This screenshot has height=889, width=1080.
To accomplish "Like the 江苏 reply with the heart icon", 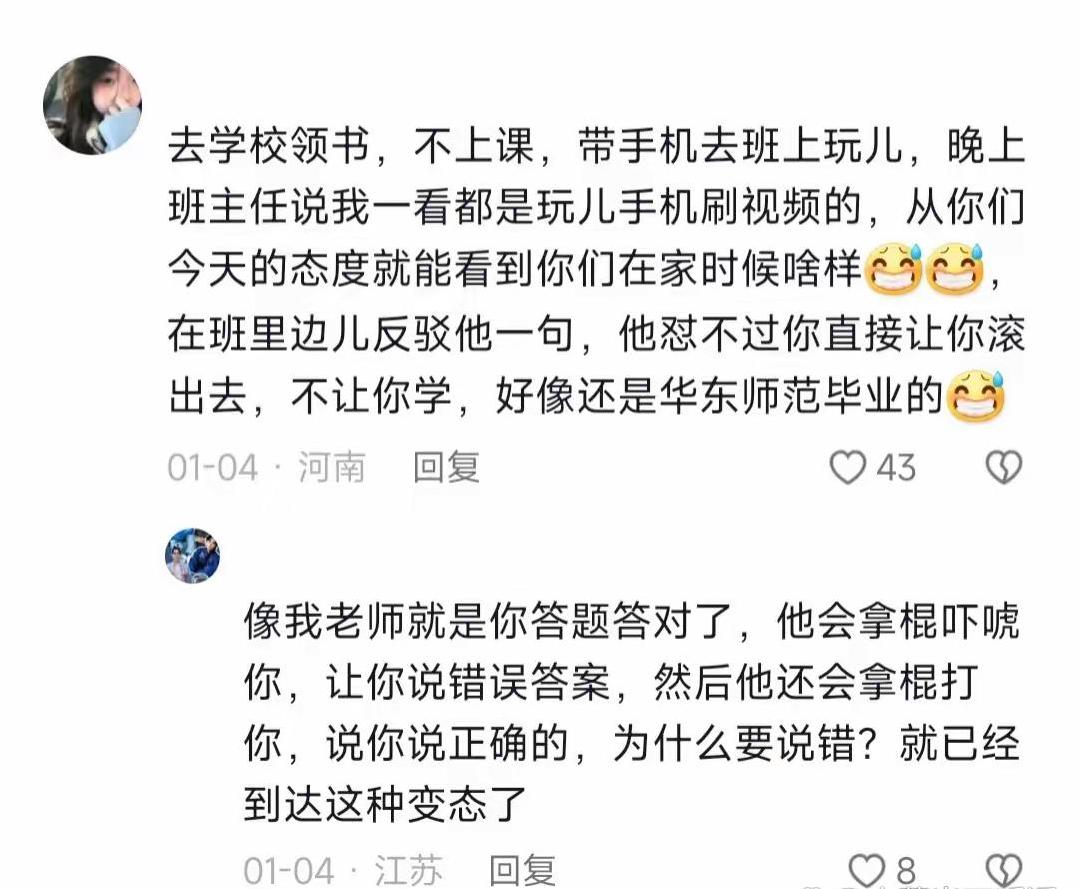I will tap(866, 870).
